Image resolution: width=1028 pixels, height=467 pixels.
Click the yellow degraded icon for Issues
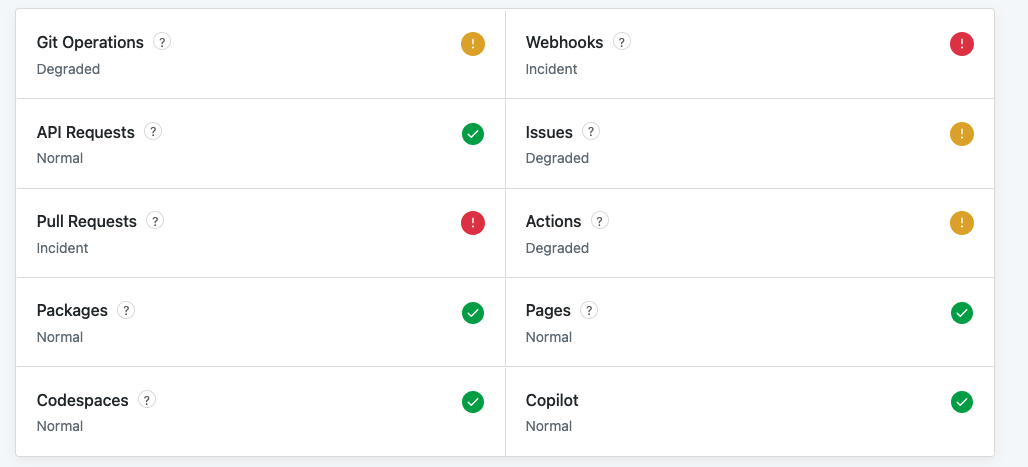point(962,134)
